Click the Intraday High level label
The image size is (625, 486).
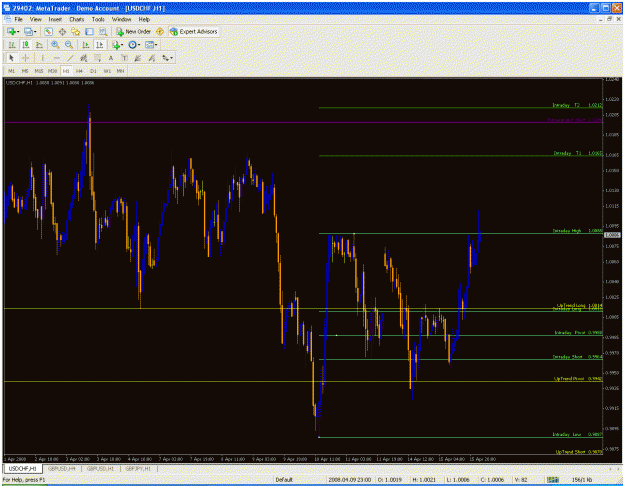pyautogui.click(x=577, y=230)
